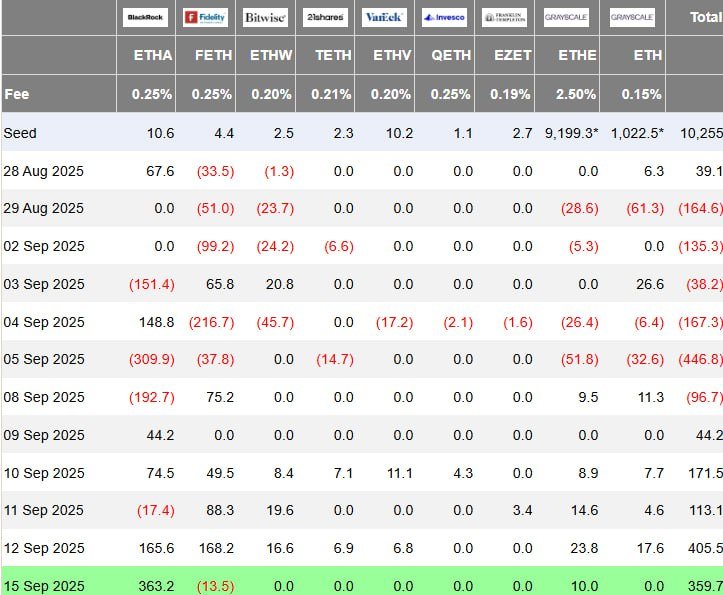Viewport: 723px width, 595px height.
Task: Click the (61.3) ETH value
Action: (x=645, y=208)
